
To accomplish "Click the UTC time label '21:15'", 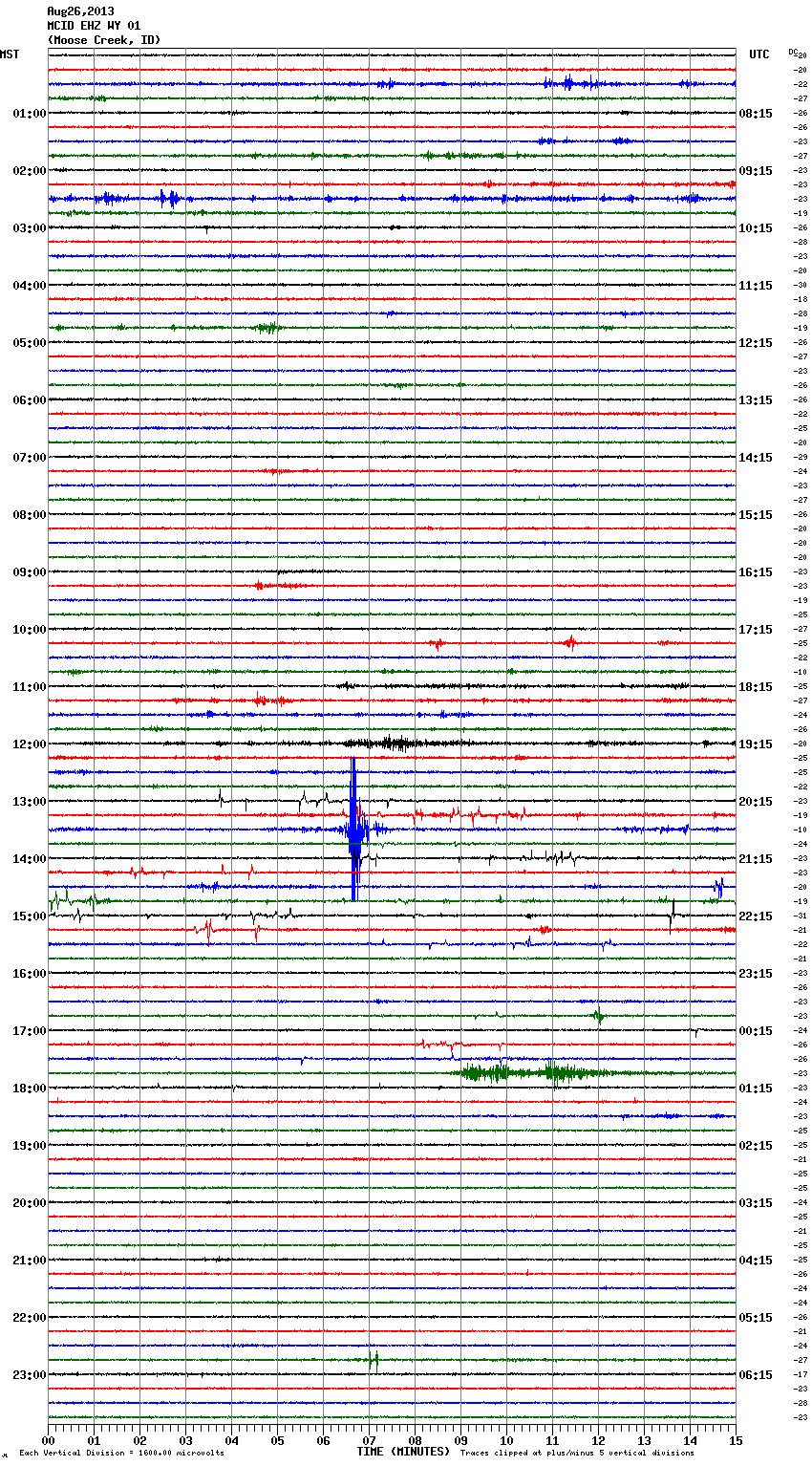I will click(756, 858).
